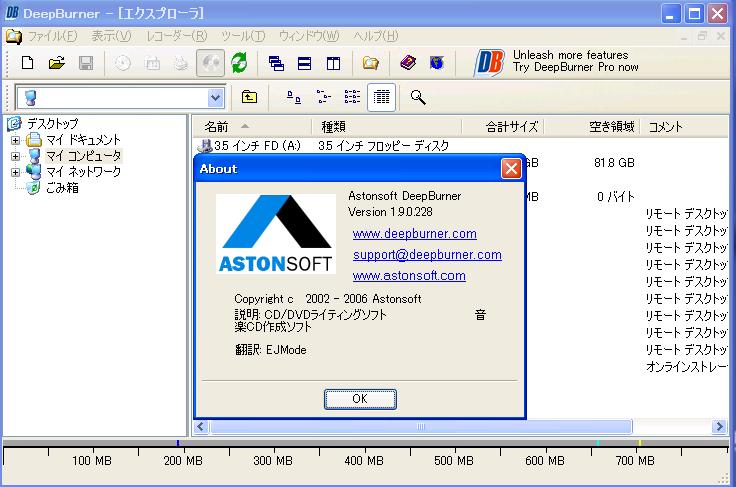
Task: Open the ウィンドウ(W) menu
Action: click(309, 36)
